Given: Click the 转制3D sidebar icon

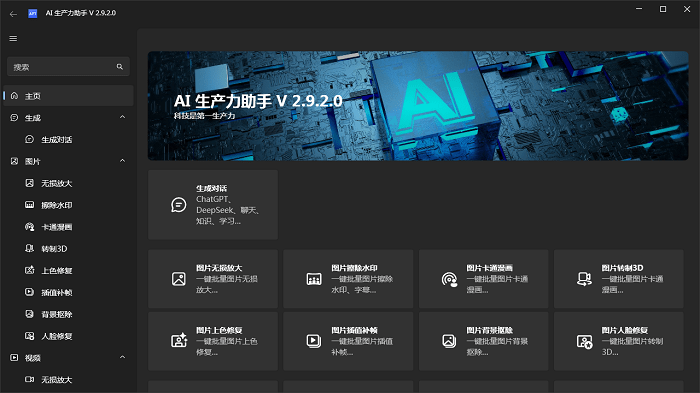Looking at the screenshot, I should (29, 248).
